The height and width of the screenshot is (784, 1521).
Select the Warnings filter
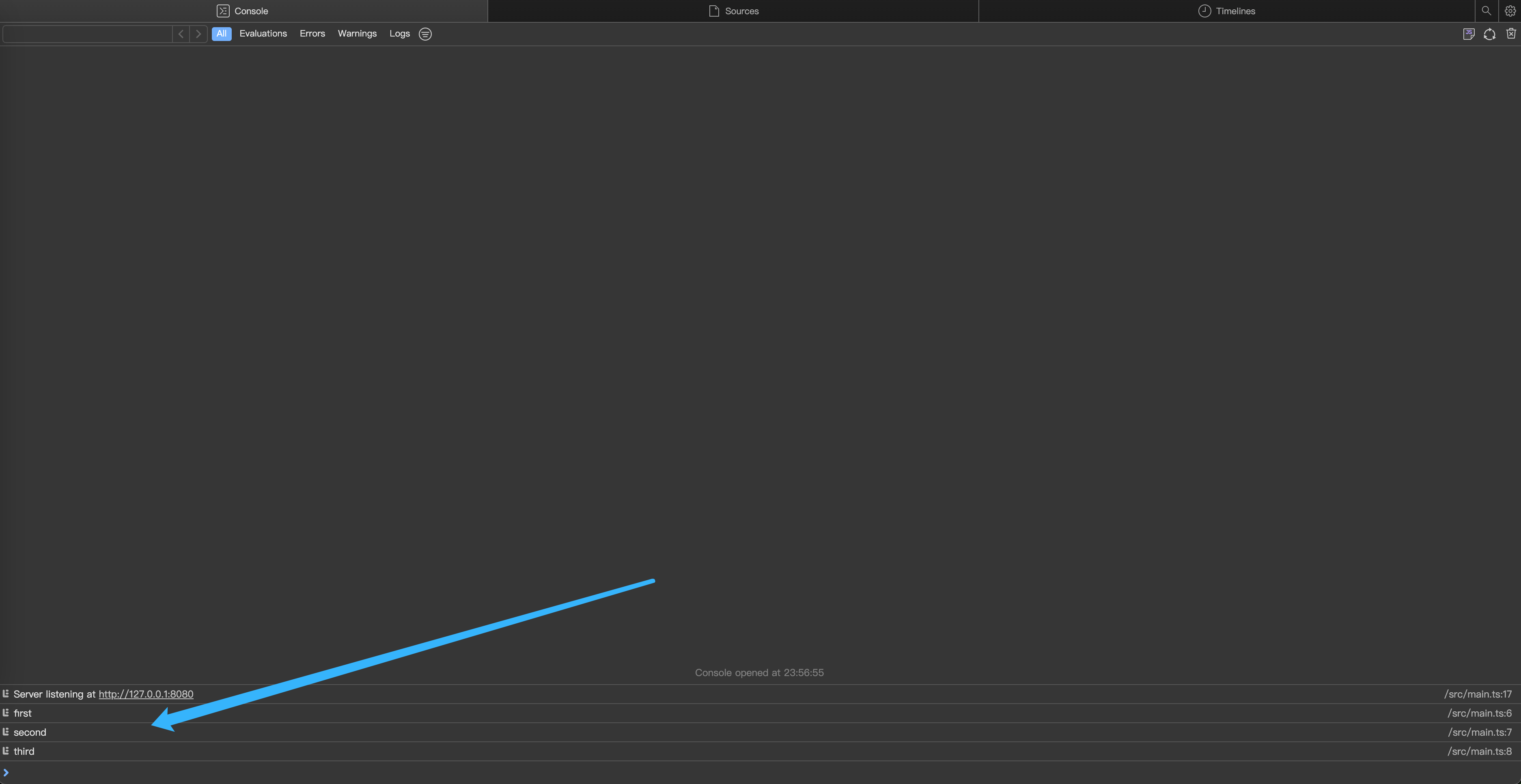[357, 34]
